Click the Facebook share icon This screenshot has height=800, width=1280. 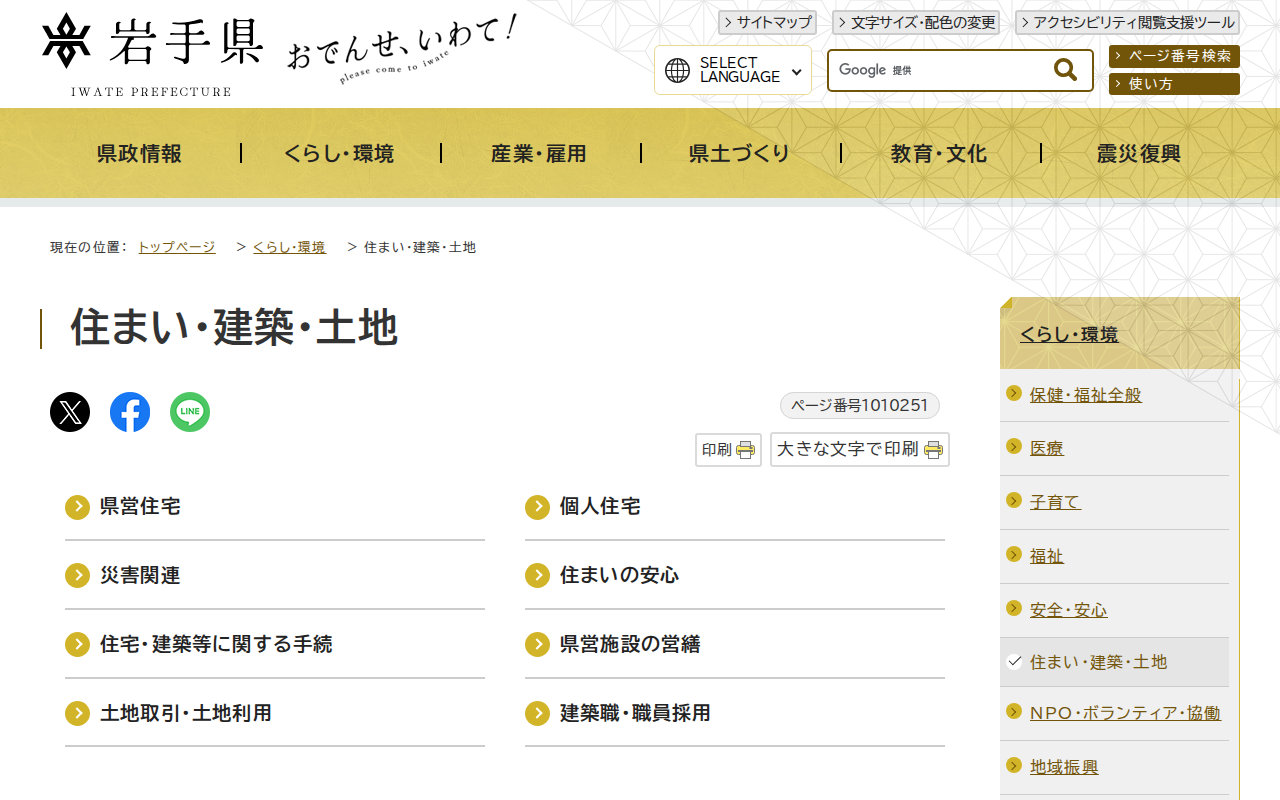pyautogui.click(x=129, y=411)
